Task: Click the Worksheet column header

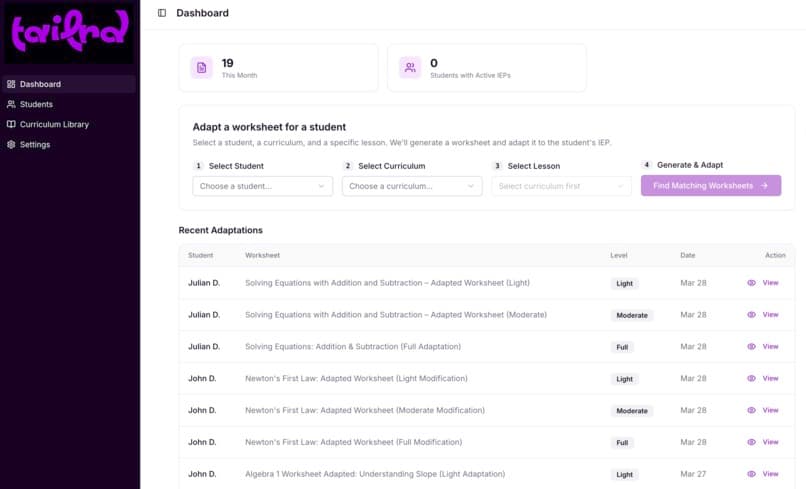Action: [263, 255]
